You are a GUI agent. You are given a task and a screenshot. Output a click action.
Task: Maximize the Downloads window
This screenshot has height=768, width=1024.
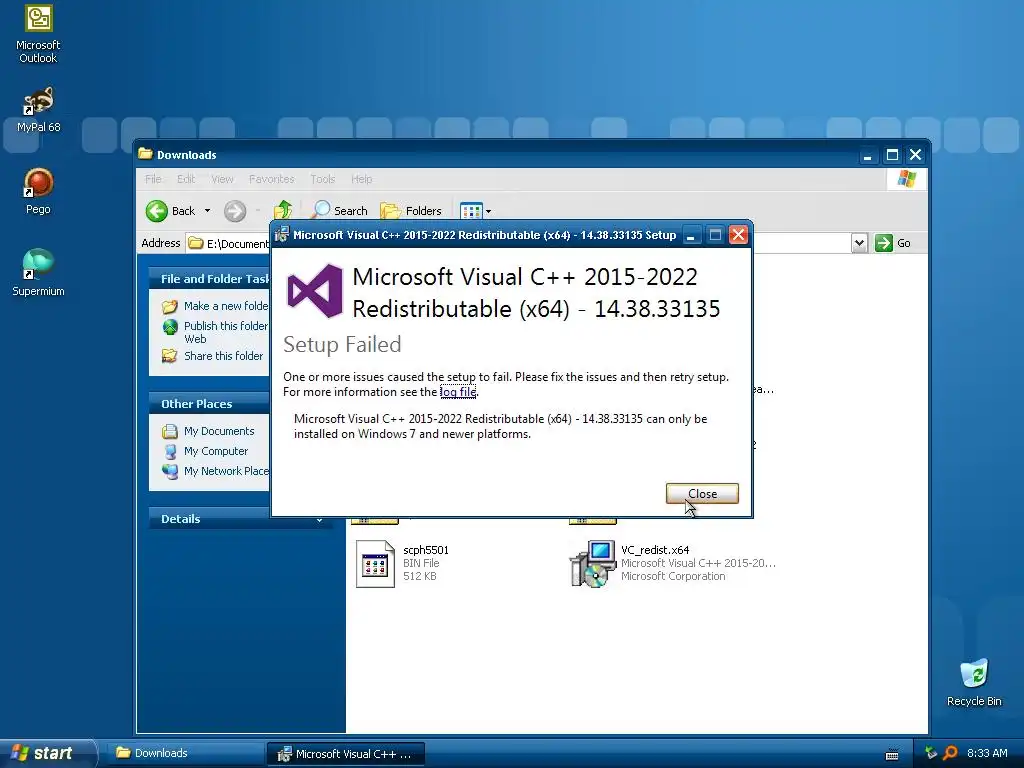[892, 155]
